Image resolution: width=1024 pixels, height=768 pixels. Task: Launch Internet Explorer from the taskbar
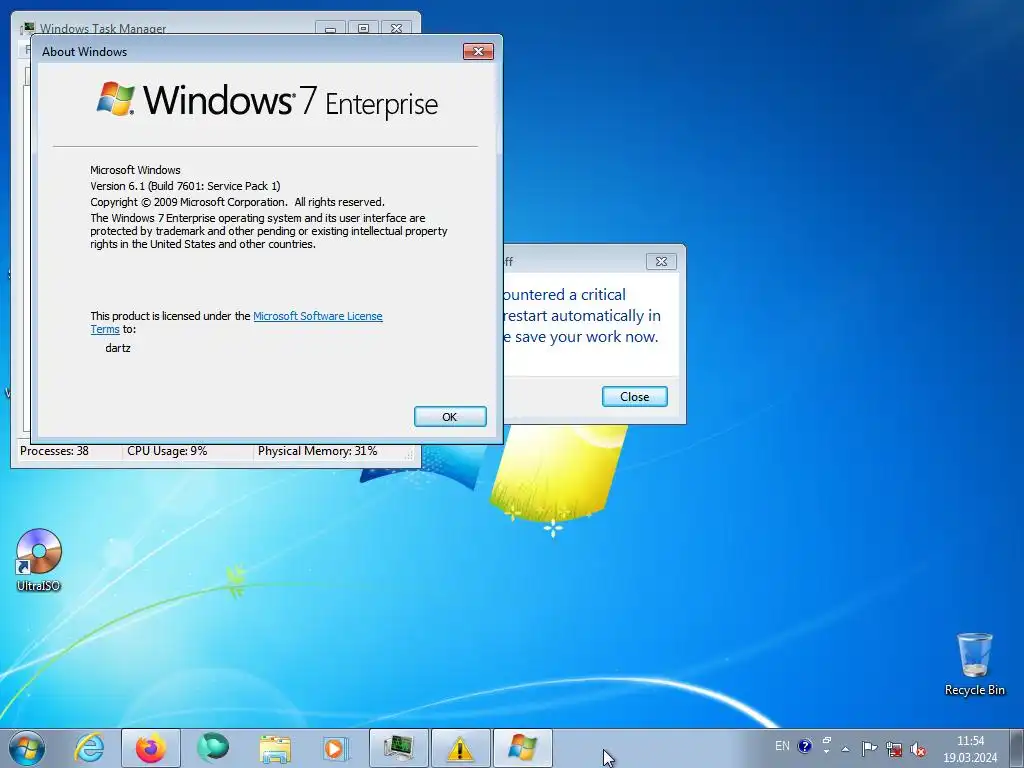(x=89, y=748)
